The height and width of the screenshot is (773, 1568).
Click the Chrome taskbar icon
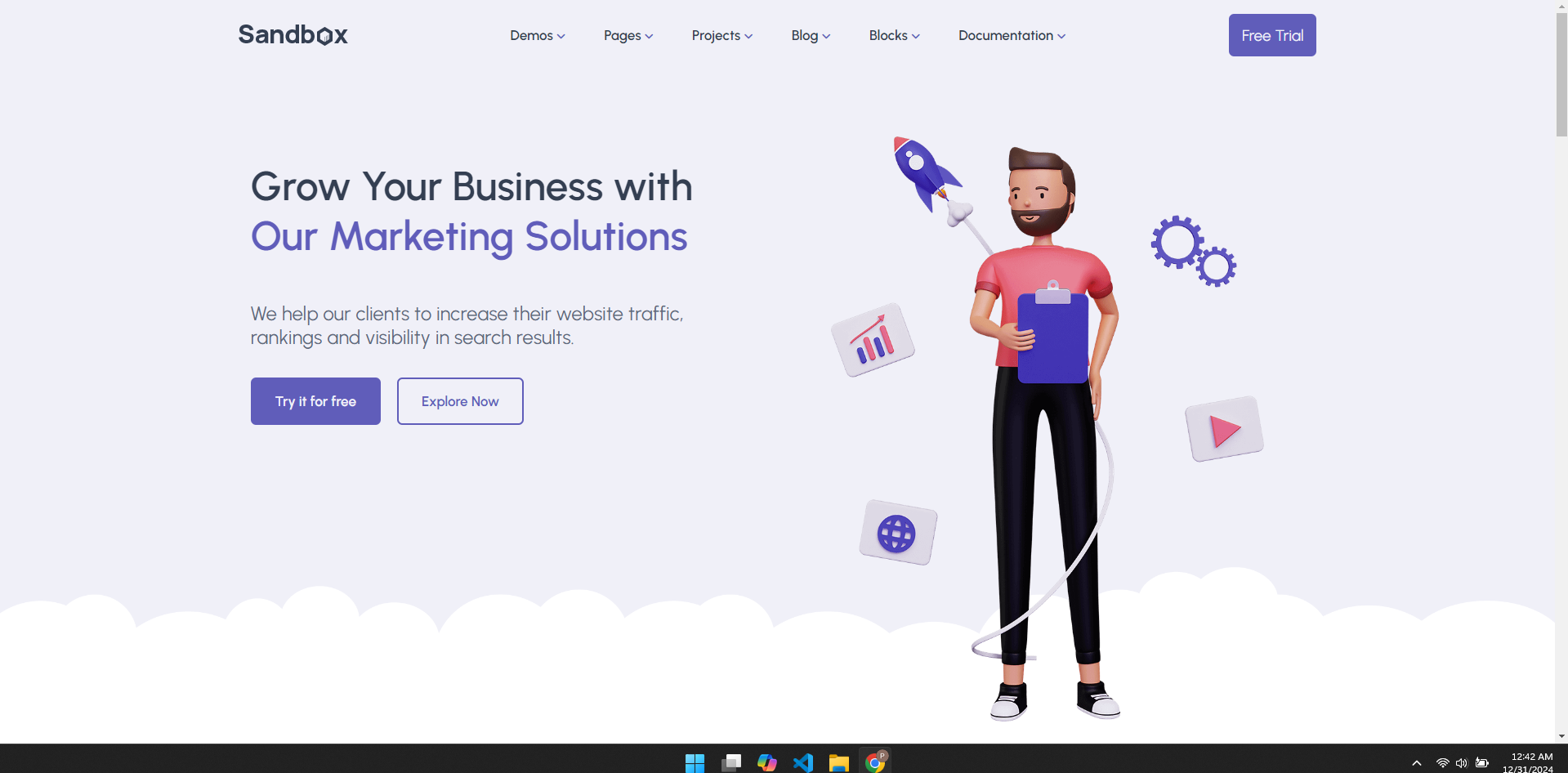click(875, 763)
